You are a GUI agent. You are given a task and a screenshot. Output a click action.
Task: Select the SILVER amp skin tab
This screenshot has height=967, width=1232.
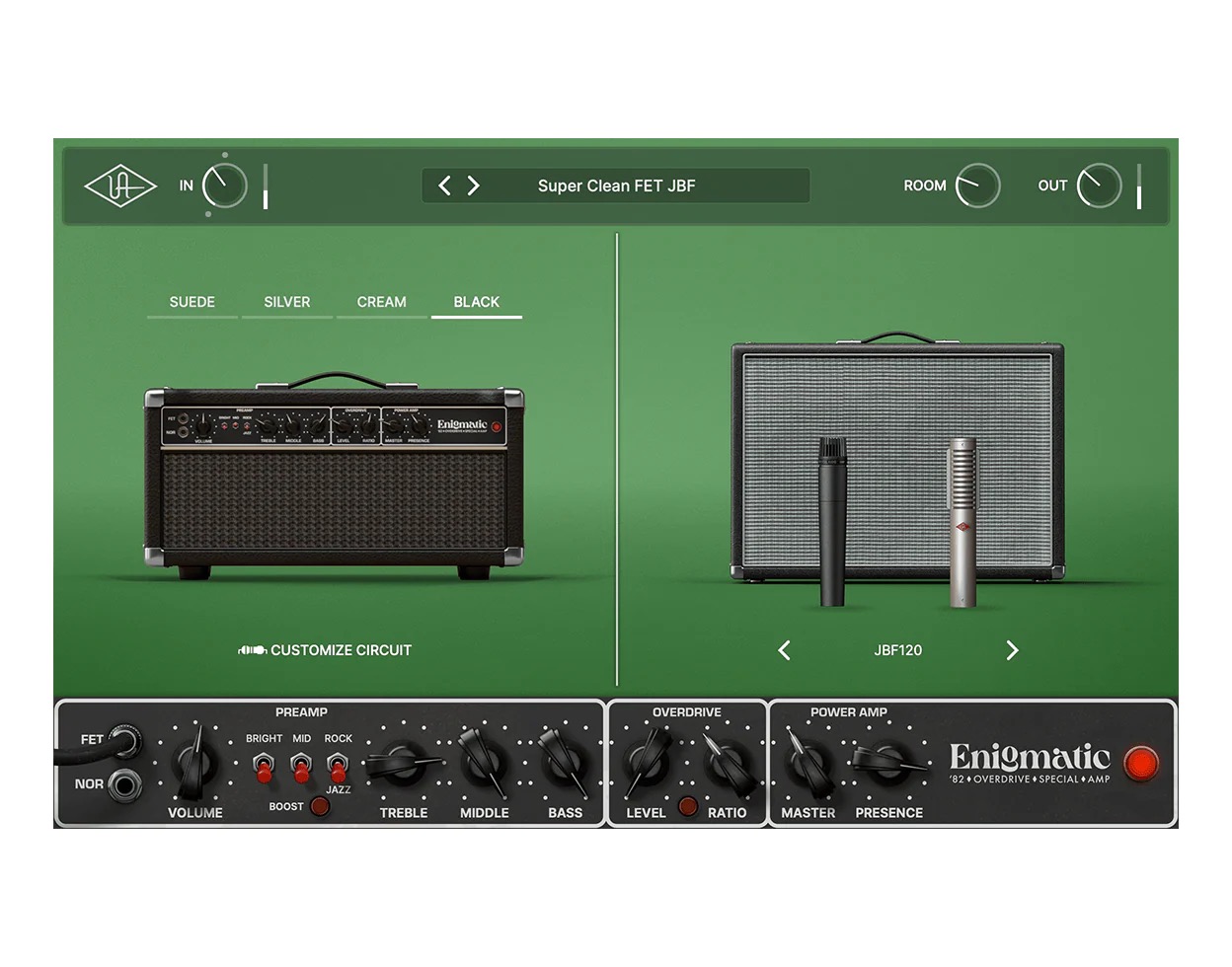[287, 302]
